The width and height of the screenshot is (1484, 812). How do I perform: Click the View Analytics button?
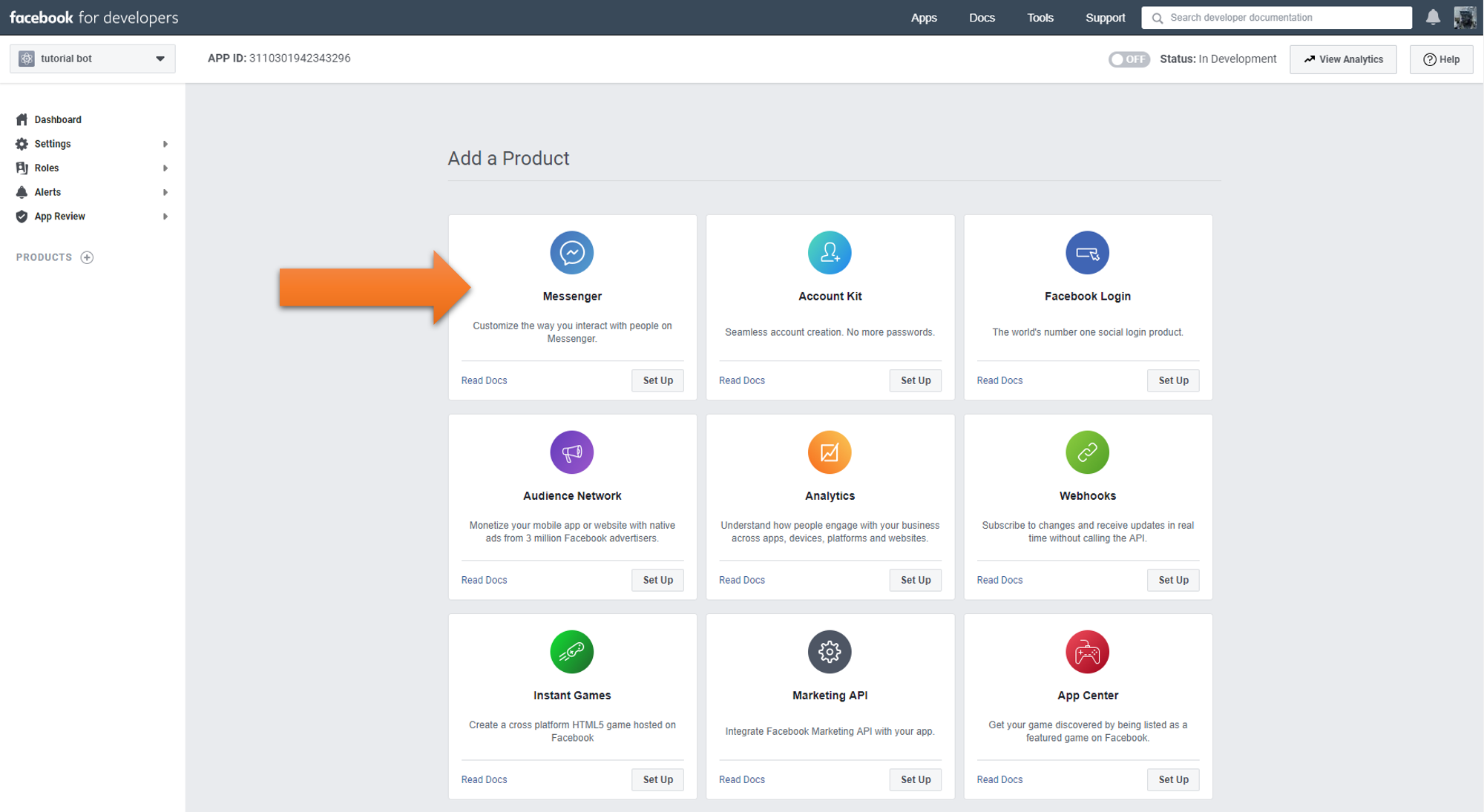1343,59
